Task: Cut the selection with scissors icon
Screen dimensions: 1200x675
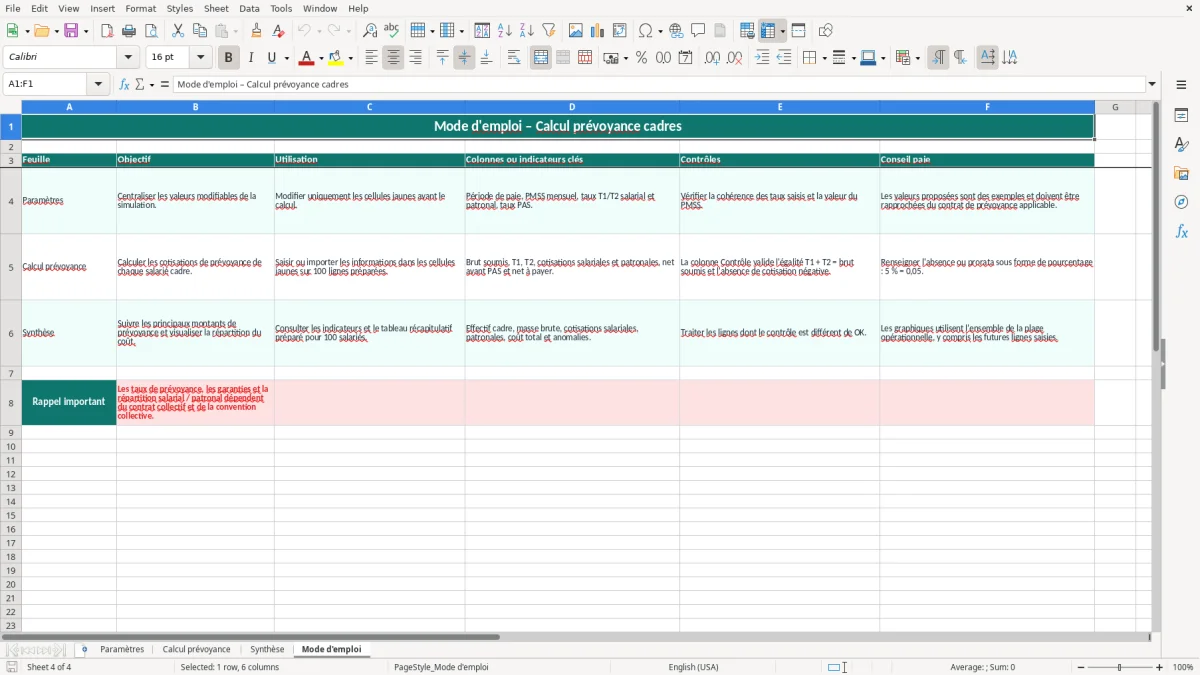Action: pos(177,31)
